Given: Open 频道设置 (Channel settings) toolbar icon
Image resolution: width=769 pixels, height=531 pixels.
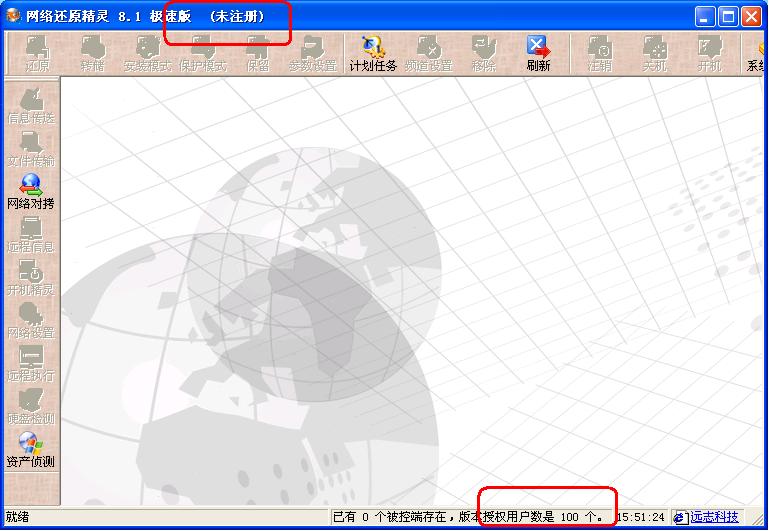Looking at the screenshot, I should pyautogui.click(x=429, y=54).
